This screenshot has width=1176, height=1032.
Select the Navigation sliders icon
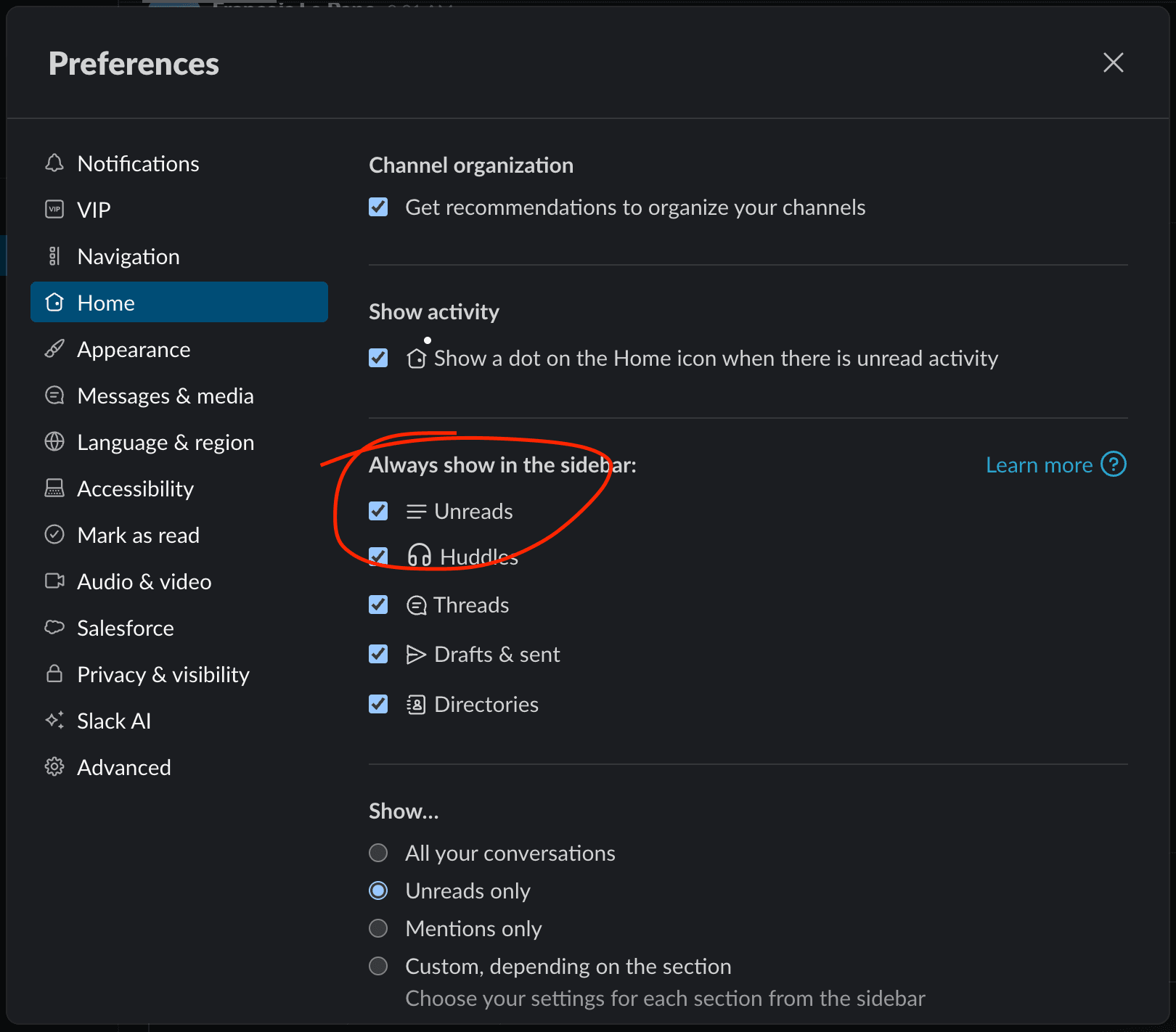point(54,255)
